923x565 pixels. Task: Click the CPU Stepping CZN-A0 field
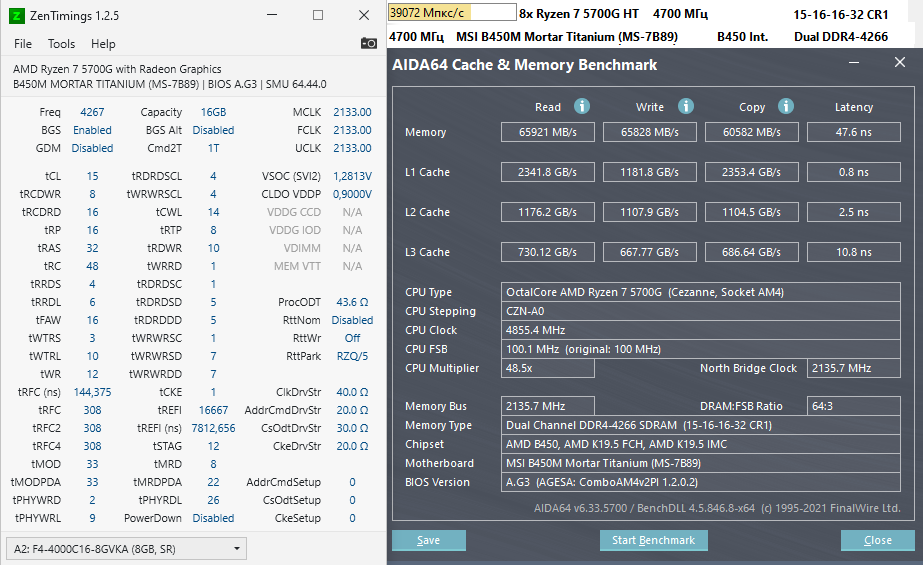click(700, 311)
